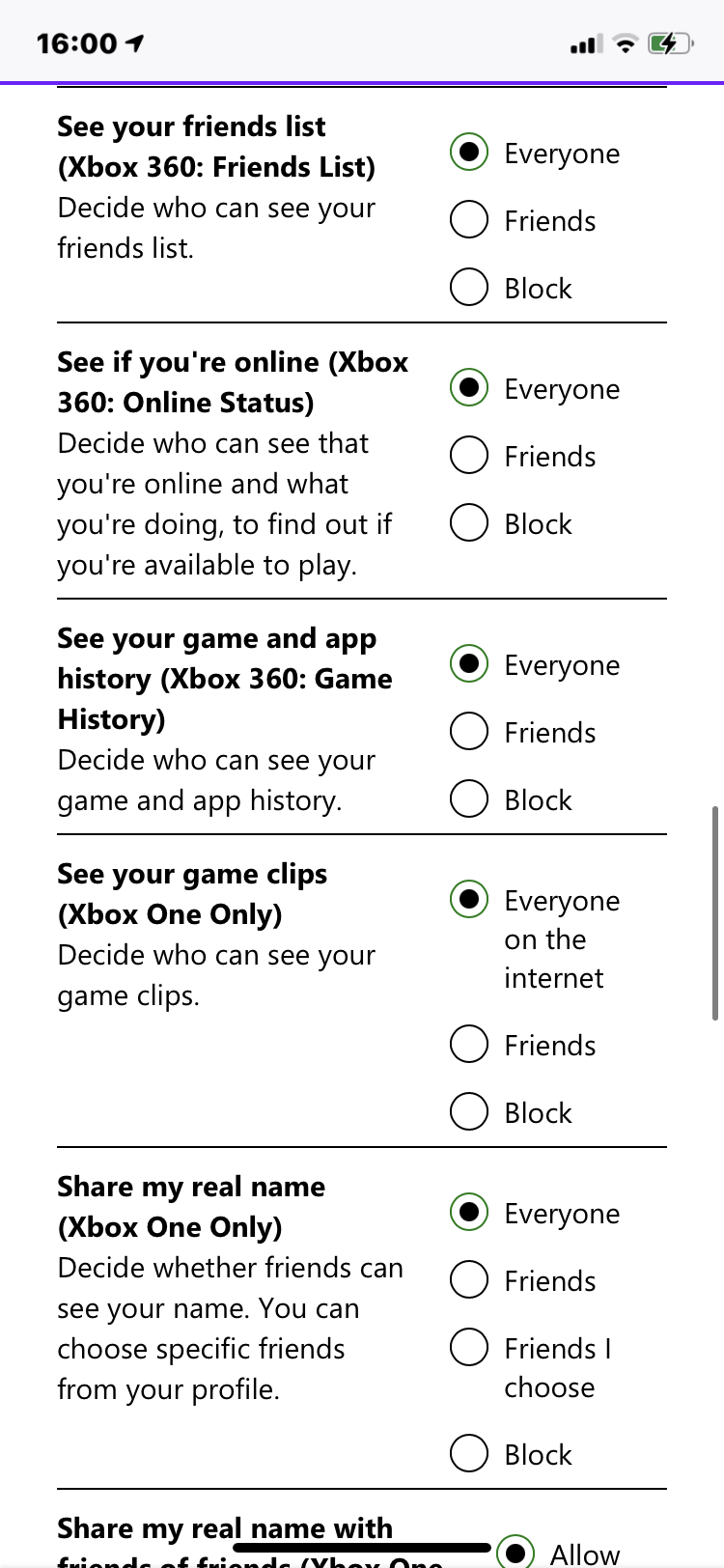Limit game clips visibility to Friends
Screen dimensions: 724x1568
pos(469,1045)
